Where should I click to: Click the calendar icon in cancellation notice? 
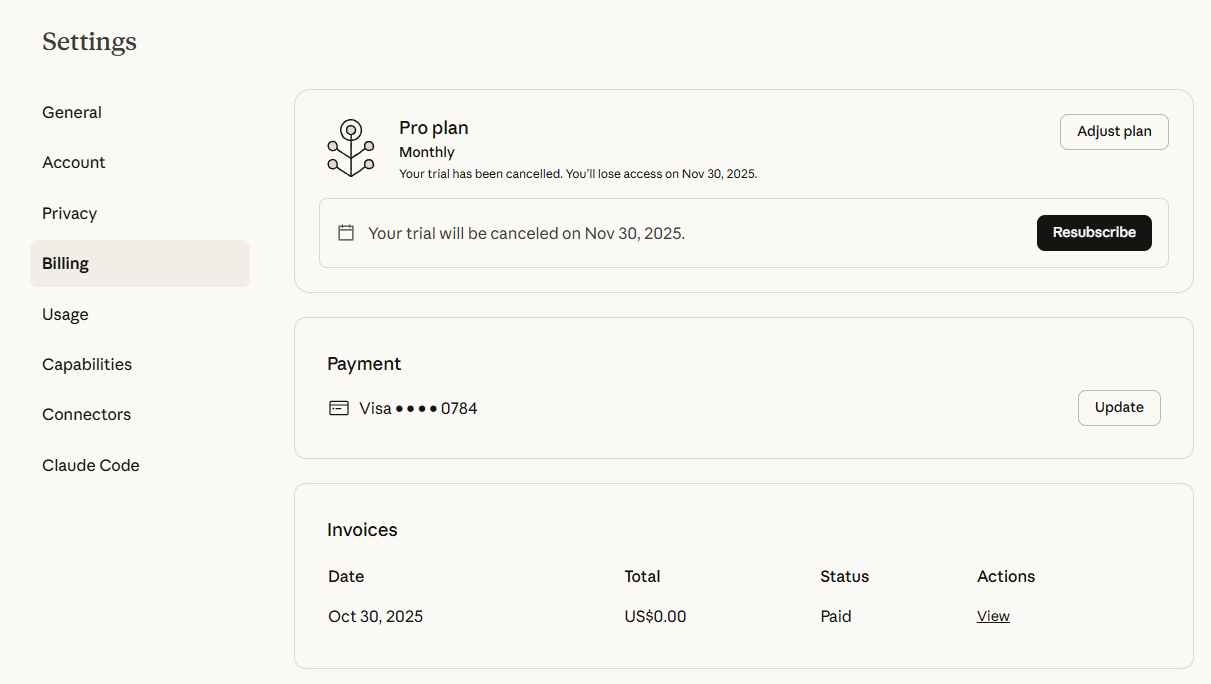(x=346, y=233)
